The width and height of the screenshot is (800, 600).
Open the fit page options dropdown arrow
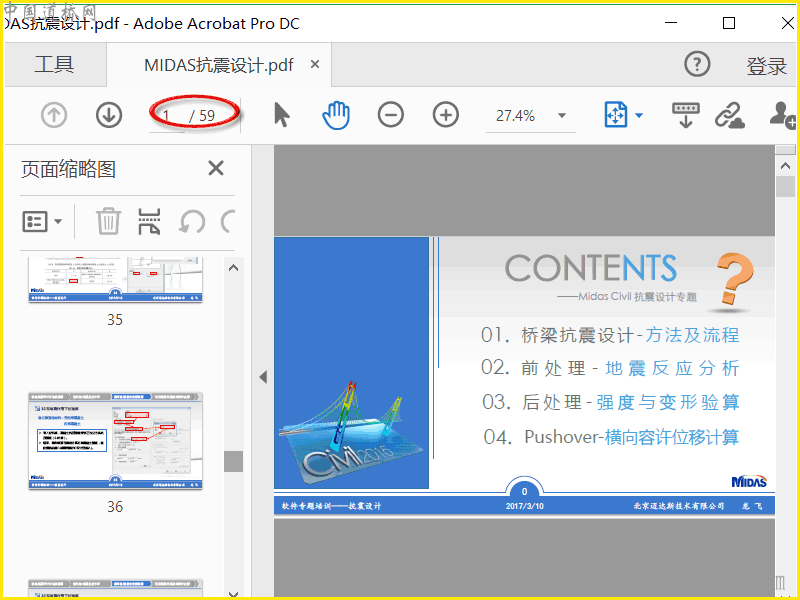pos(639,115)
